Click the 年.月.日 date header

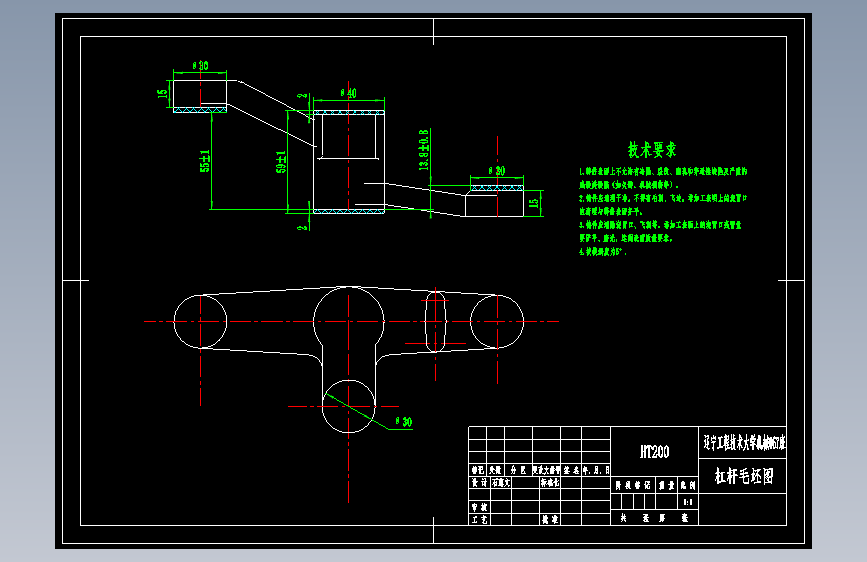596,470
